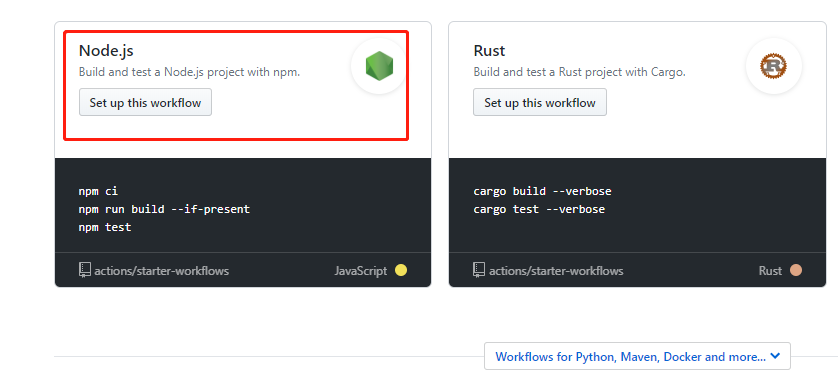The image size is (838, 384).
Task: Click the Rust card title
Action: 489,51
